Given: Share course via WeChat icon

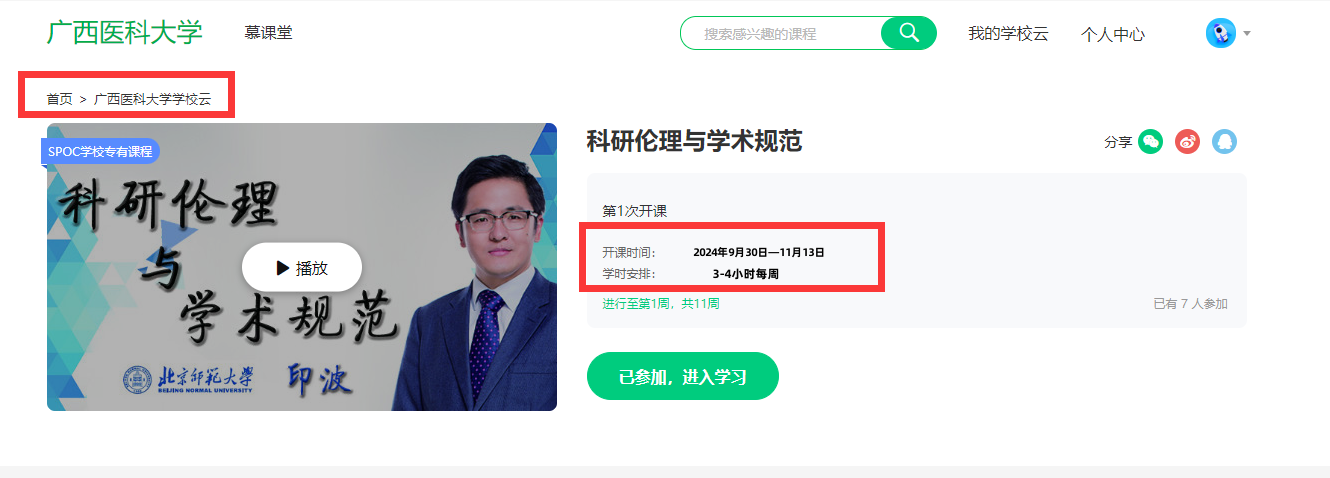Looking at the screenshot, I should click(x=1151, y=142).
